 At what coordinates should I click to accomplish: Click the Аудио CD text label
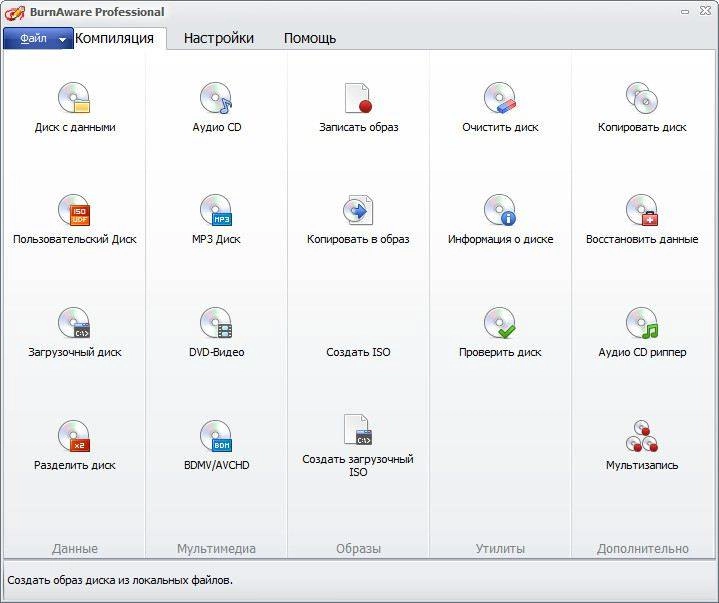(x=216, y=127)
